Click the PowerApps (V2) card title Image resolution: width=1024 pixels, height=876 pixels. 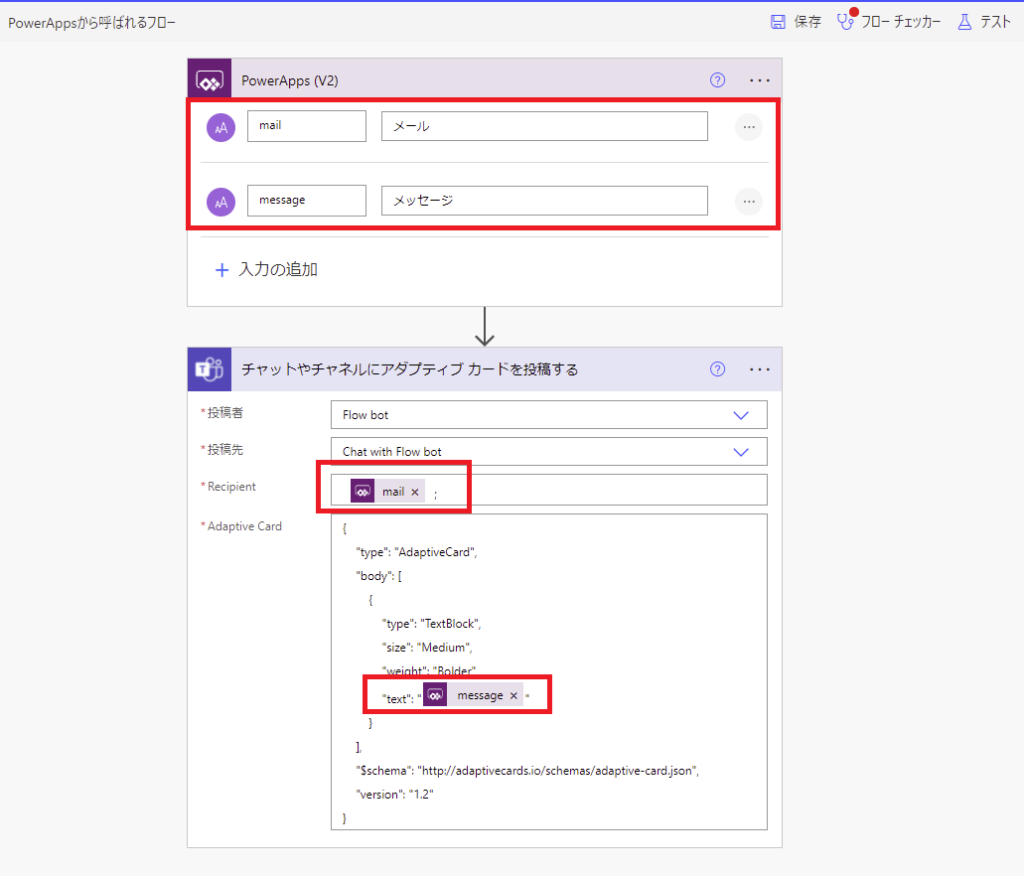[290, 80]
